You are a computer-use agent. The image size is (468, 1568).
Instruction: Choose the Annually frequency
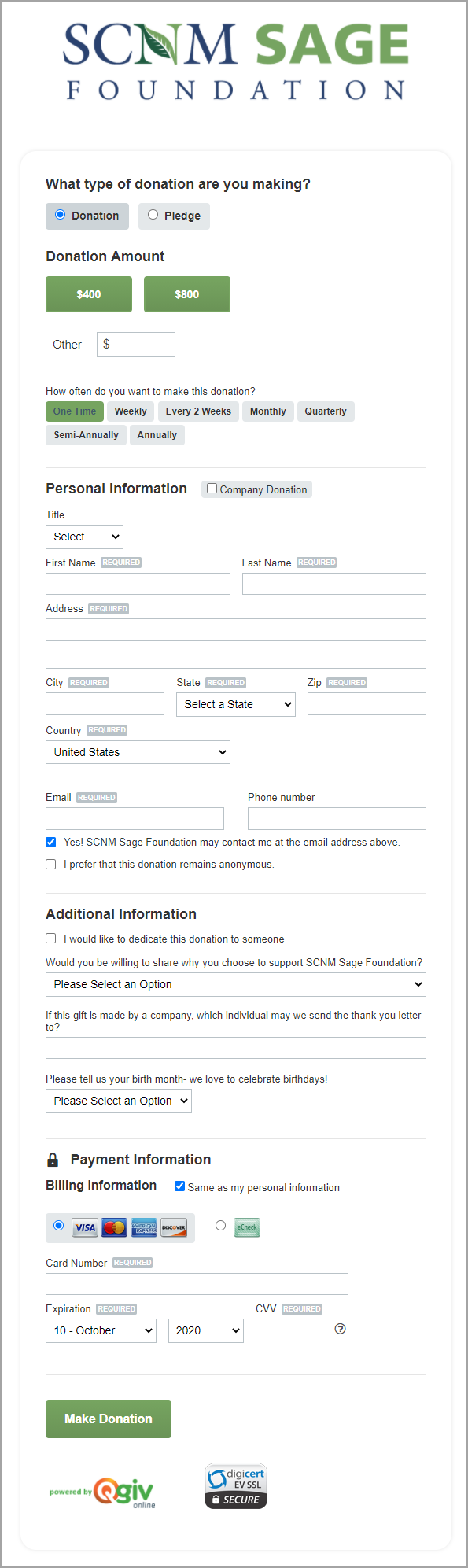tap(157, 435)
